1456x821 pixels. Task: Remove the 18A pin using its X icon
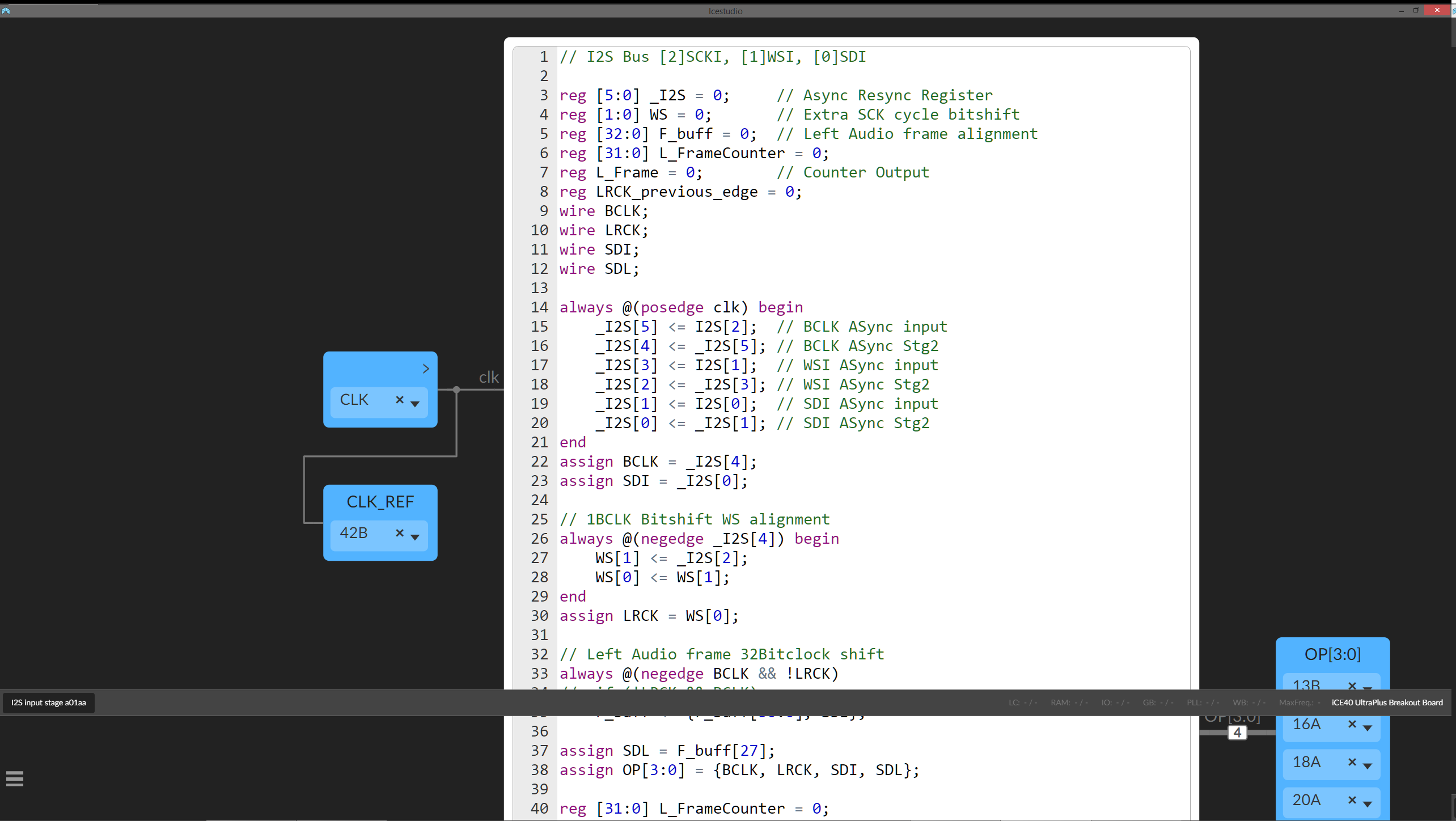(1352, 762)
